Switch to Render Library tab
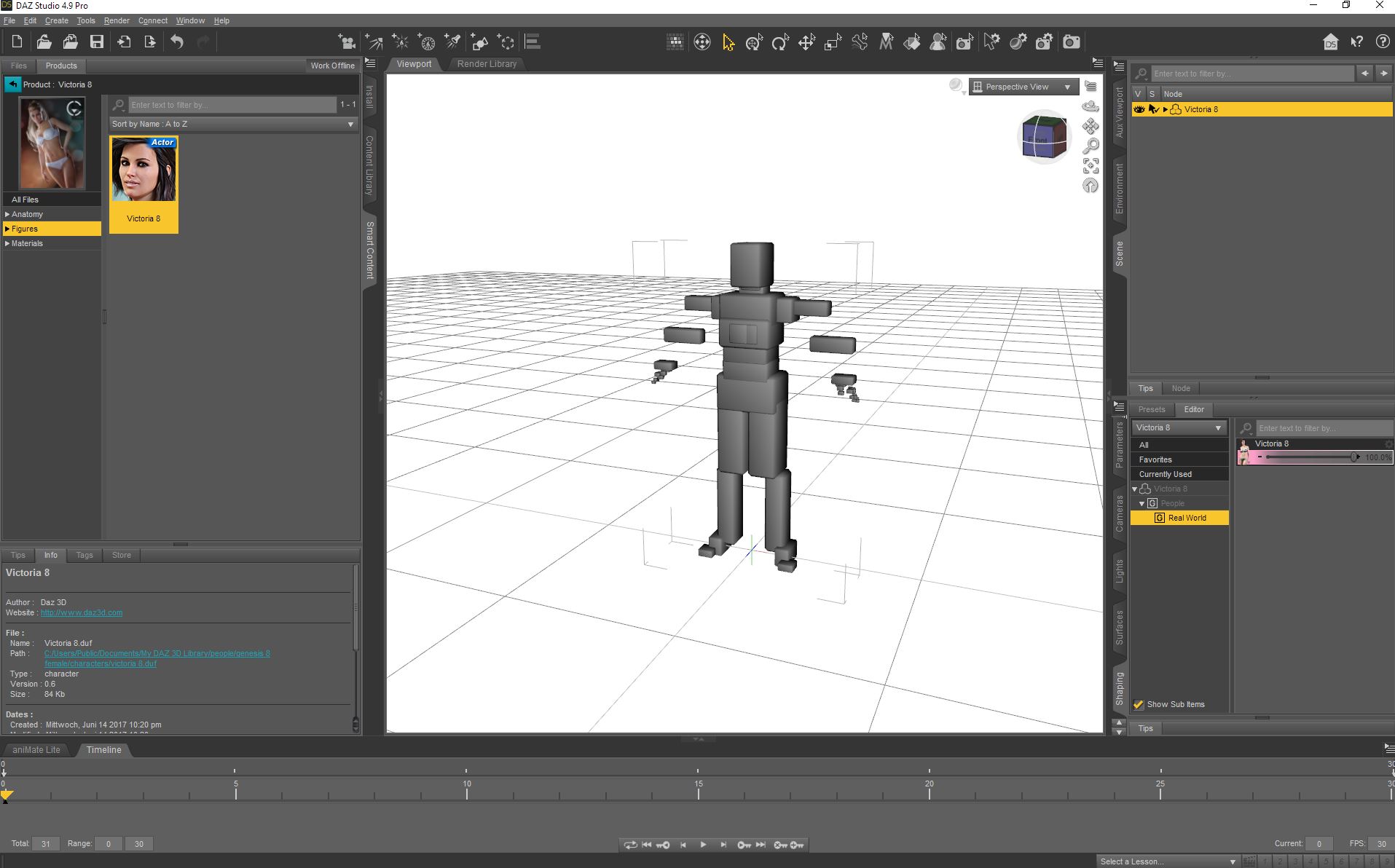 coord(487,64)
